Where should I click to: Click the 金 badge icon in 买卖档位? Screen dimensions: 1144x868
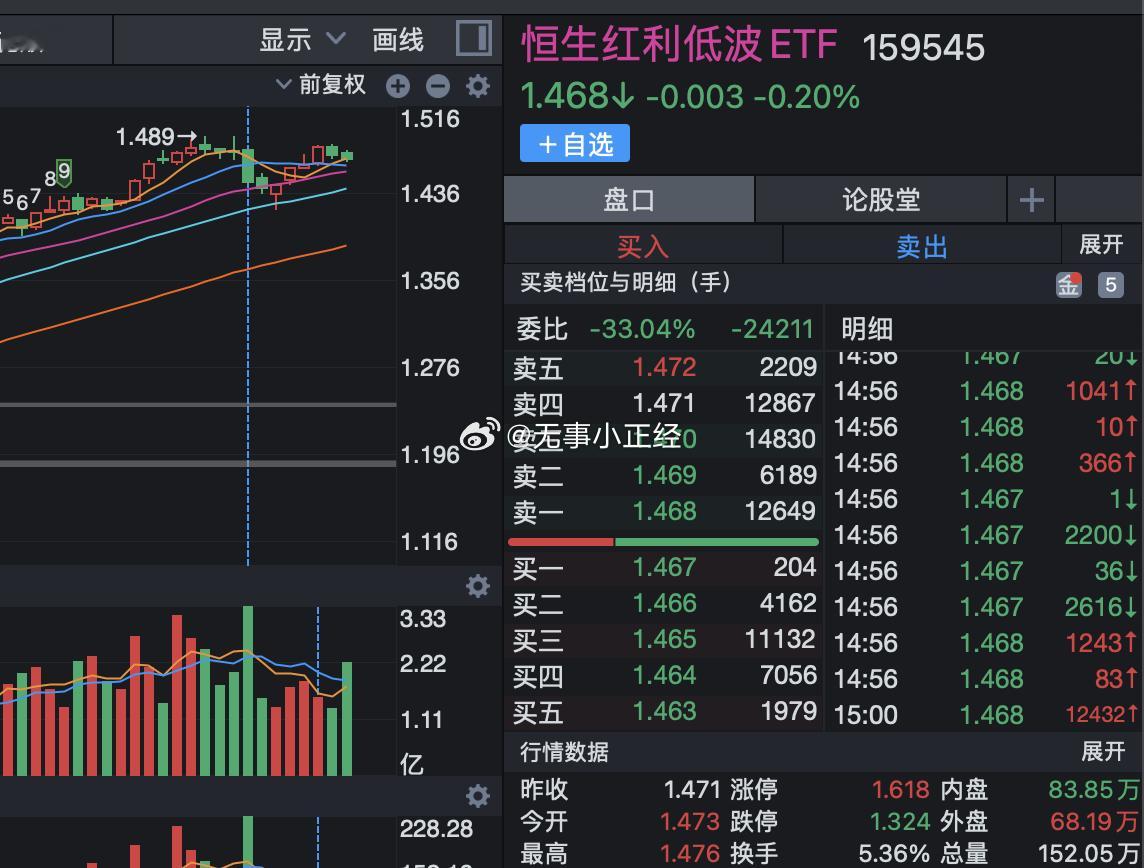(x=1069, y=284)
